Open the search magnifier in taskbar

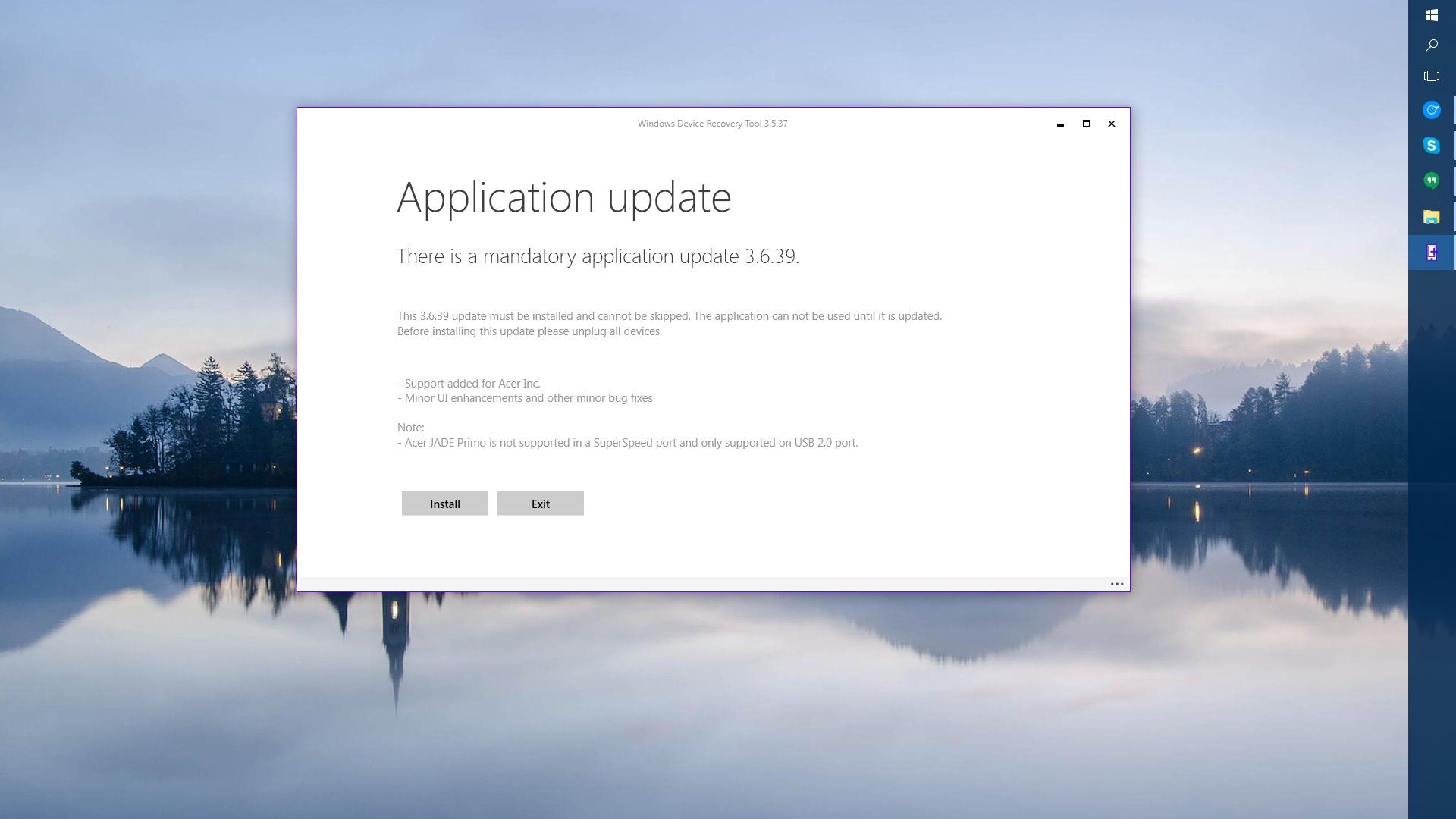tap(1432, 45)
